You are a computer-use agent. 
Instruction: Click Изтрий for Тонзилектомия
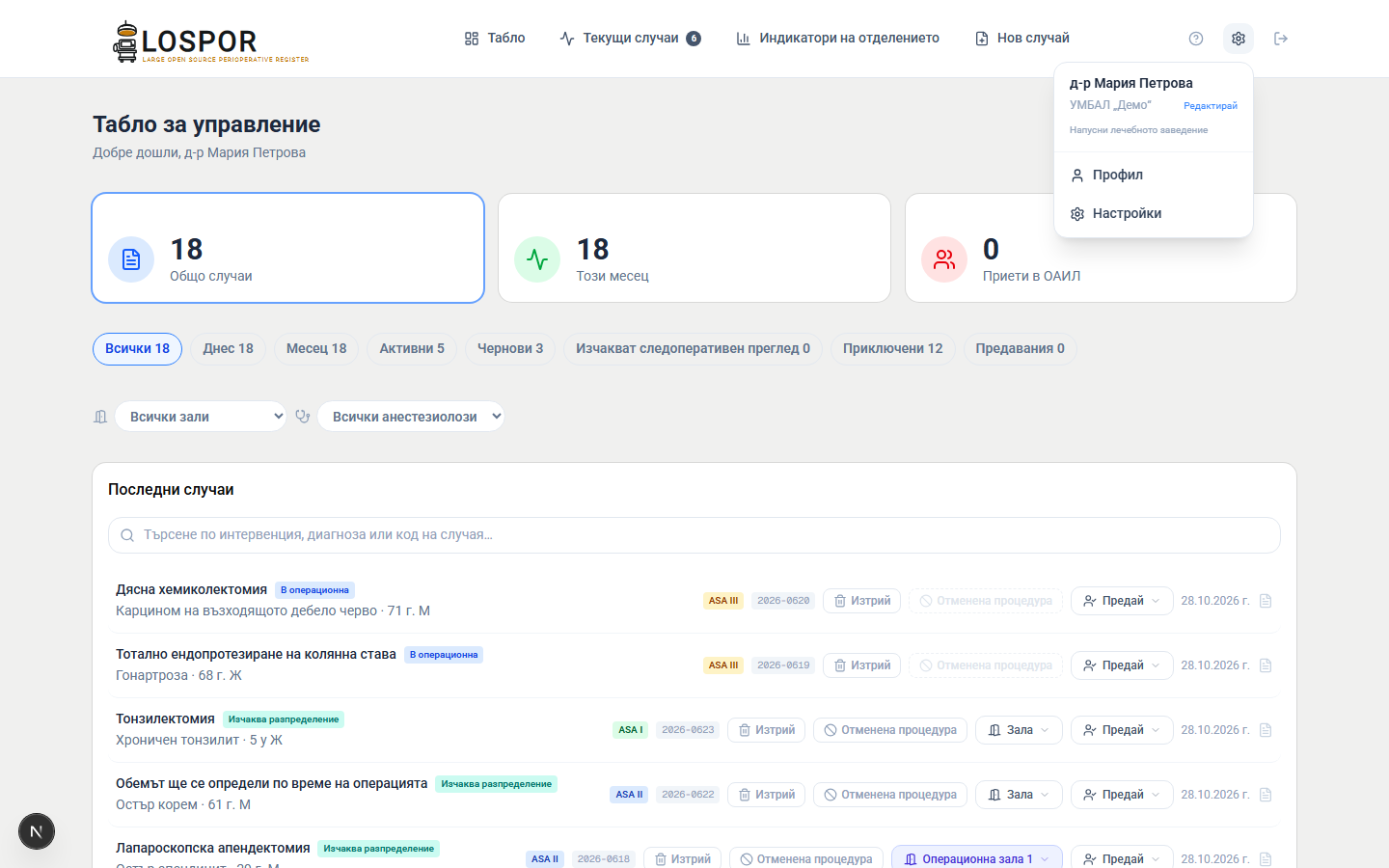coord(767,730)
